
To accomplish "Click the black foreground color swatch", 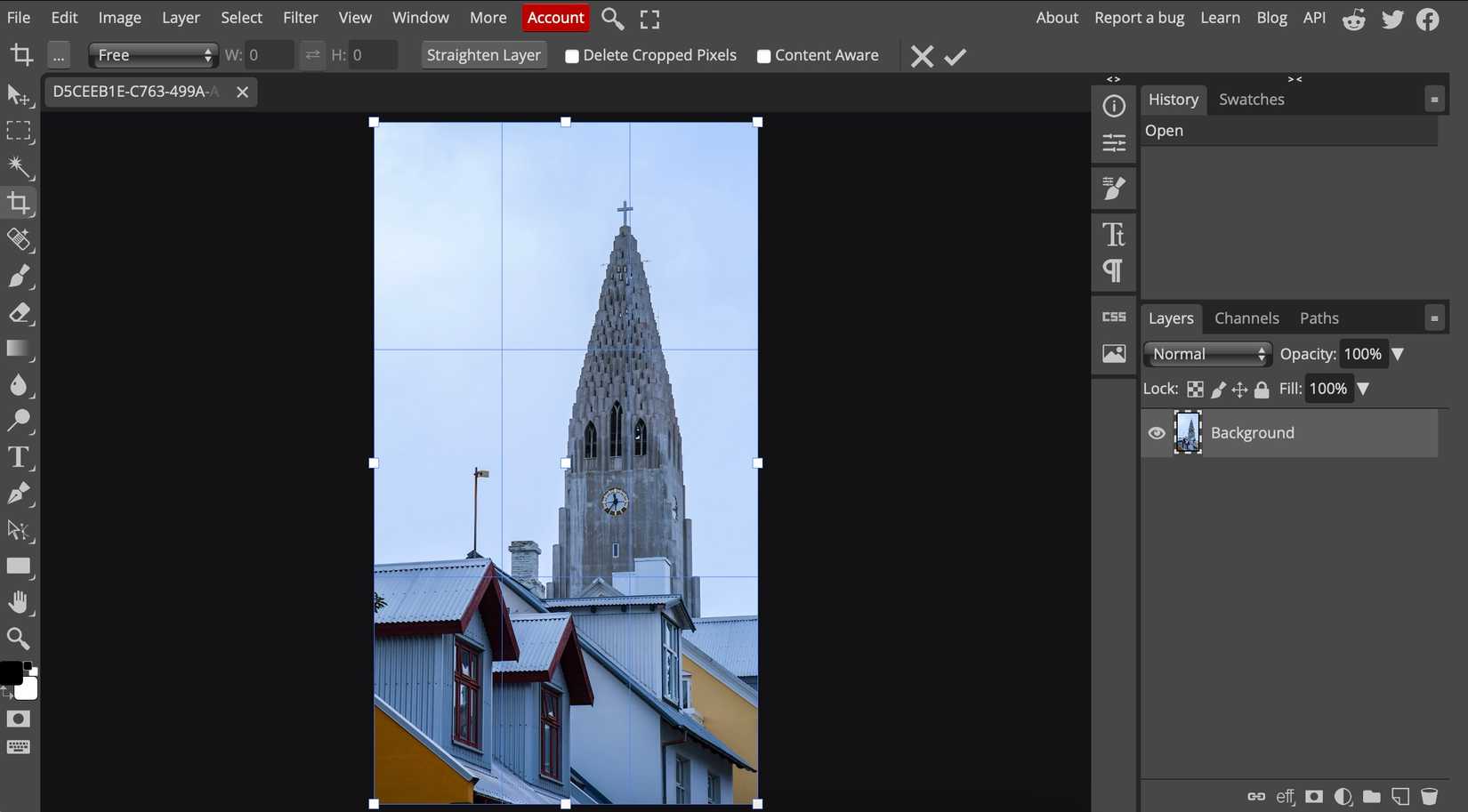I will [10, 673].
